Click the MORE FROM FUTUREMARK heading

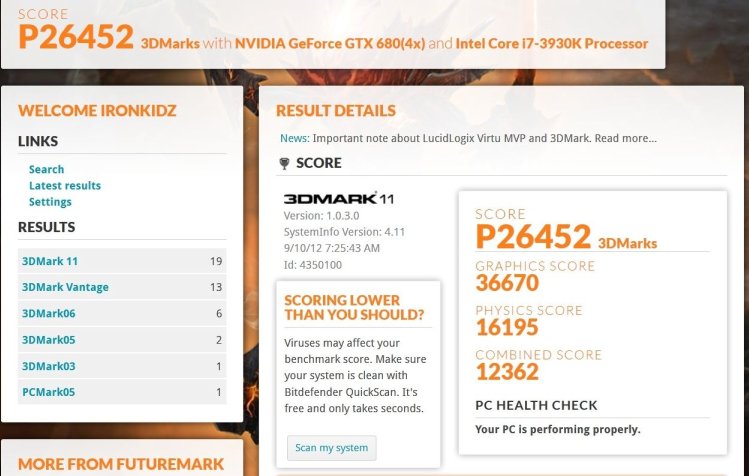click(x=121, y=464)
